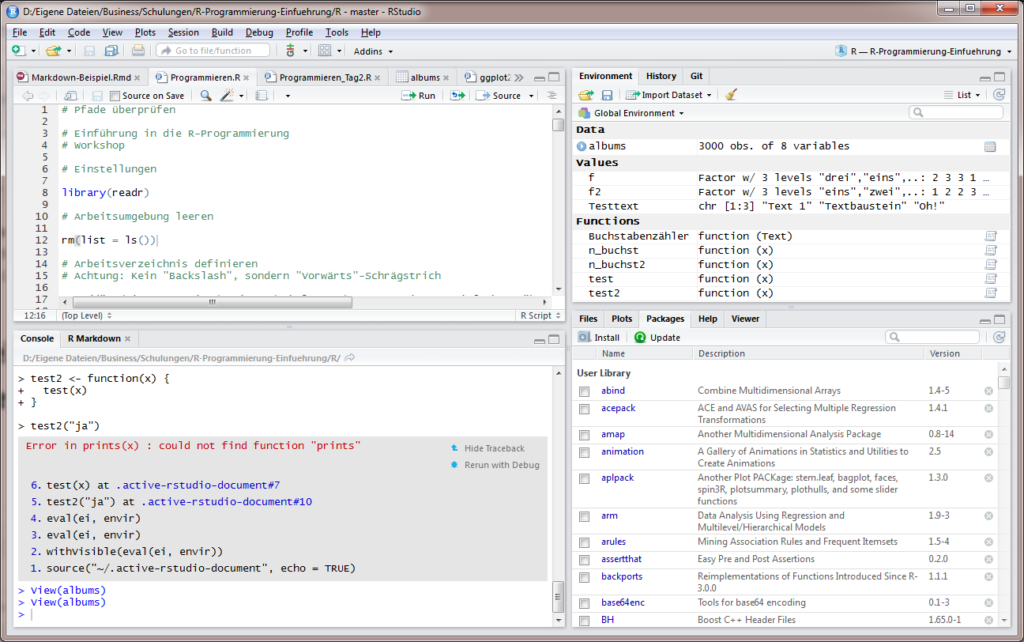Toggle the Source on Save checkbox
The image size is (1024, 642).
(x=115, y=96)
